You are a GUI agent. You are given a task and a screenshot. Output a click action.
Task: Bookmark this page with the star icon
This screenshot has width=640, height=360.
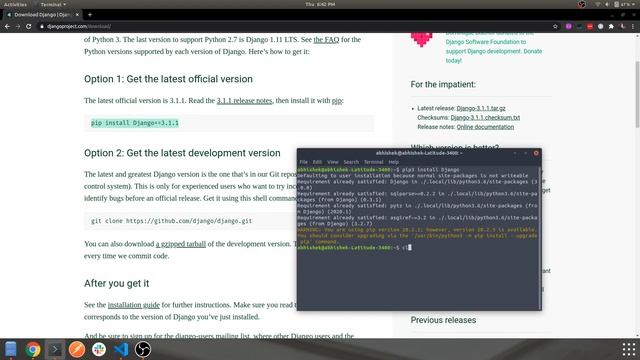[555, 26]
